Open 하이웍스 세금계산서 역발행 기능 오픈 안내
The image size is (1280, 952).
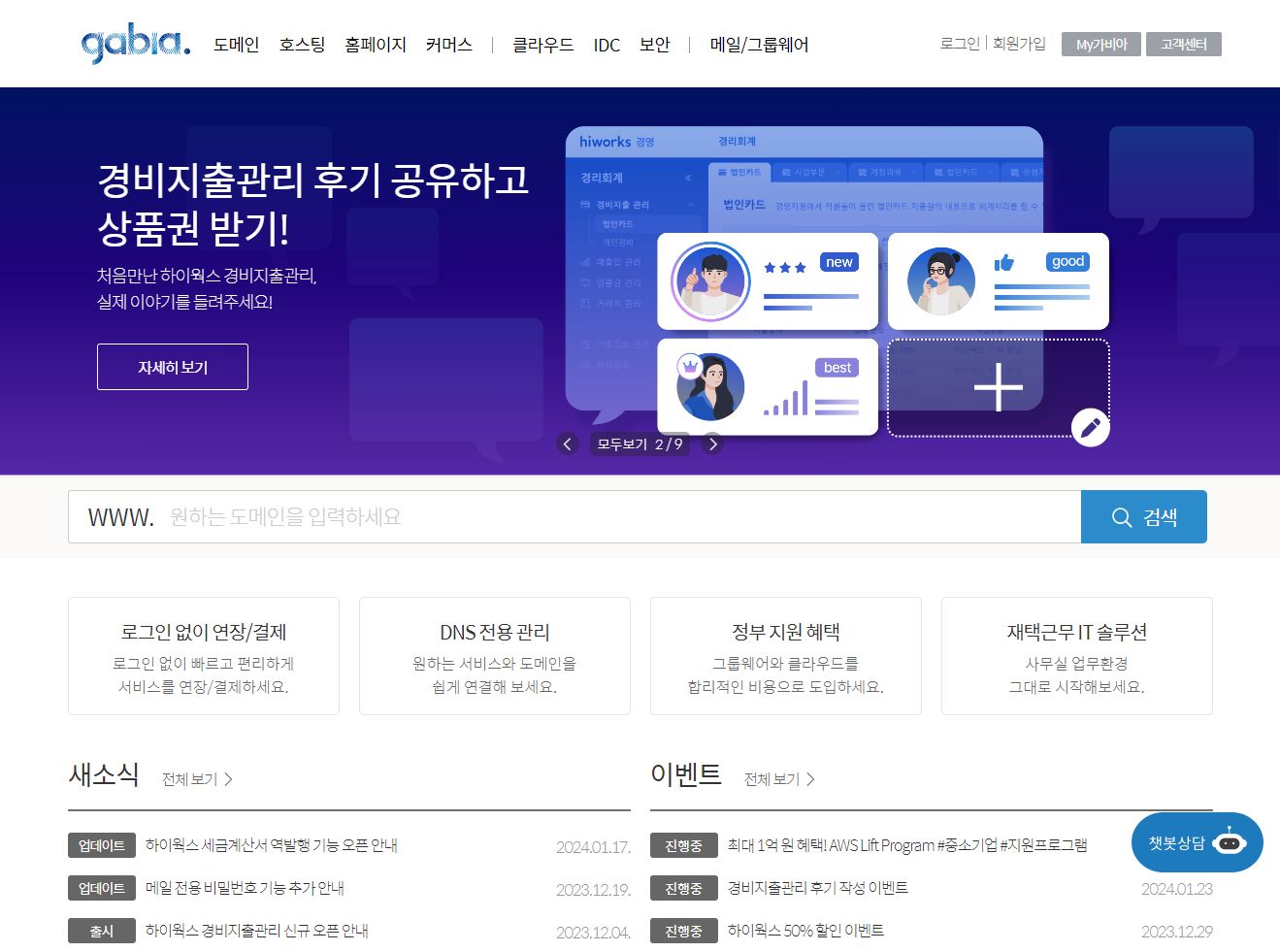point(272,845)
